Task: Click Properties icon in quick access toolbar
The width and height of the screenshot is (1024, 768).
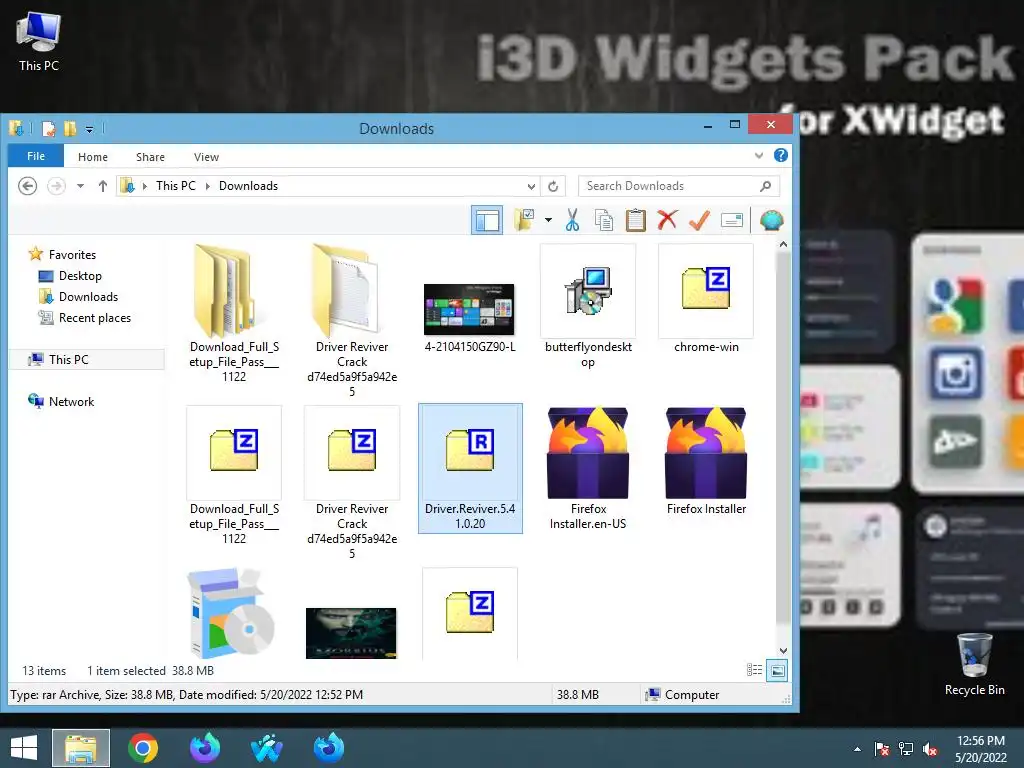Action: (x=49, y=129)
